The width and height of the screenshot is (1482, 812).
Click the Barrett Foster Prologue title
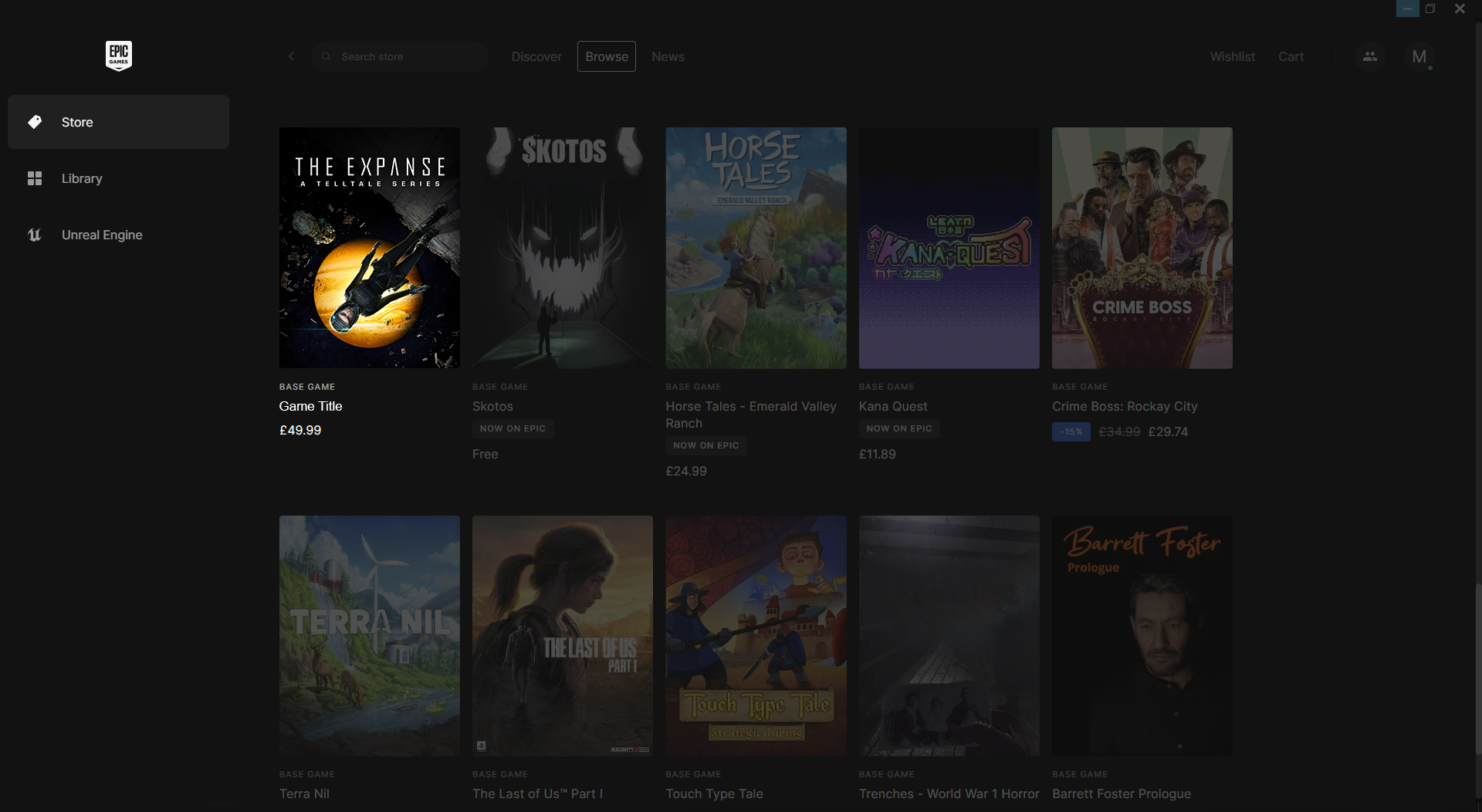click(x=1122, y=793)
